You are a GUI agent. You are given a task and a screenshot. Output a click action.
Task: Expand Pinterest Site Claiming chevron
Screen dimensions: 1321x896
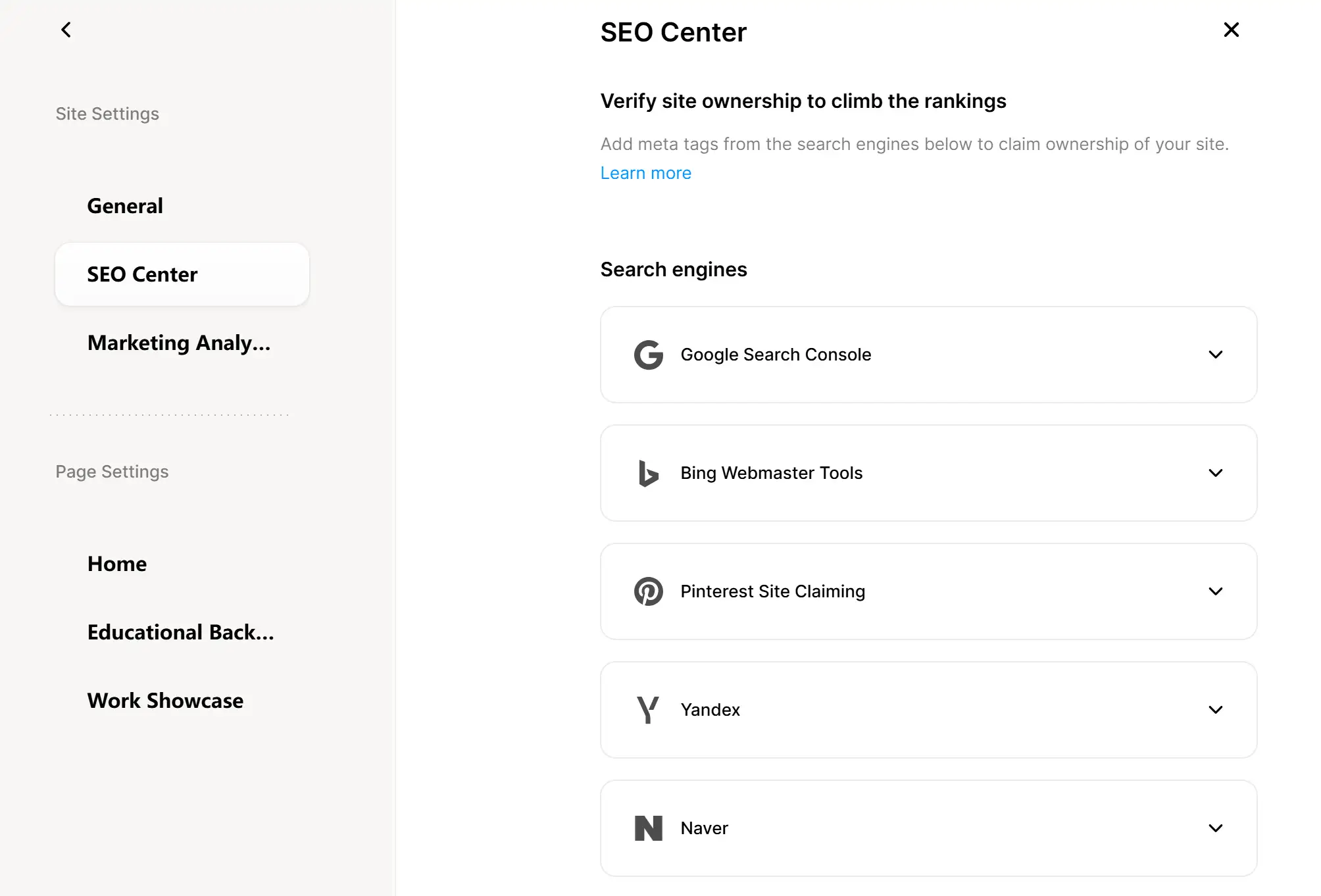[x=1215, y=591]
